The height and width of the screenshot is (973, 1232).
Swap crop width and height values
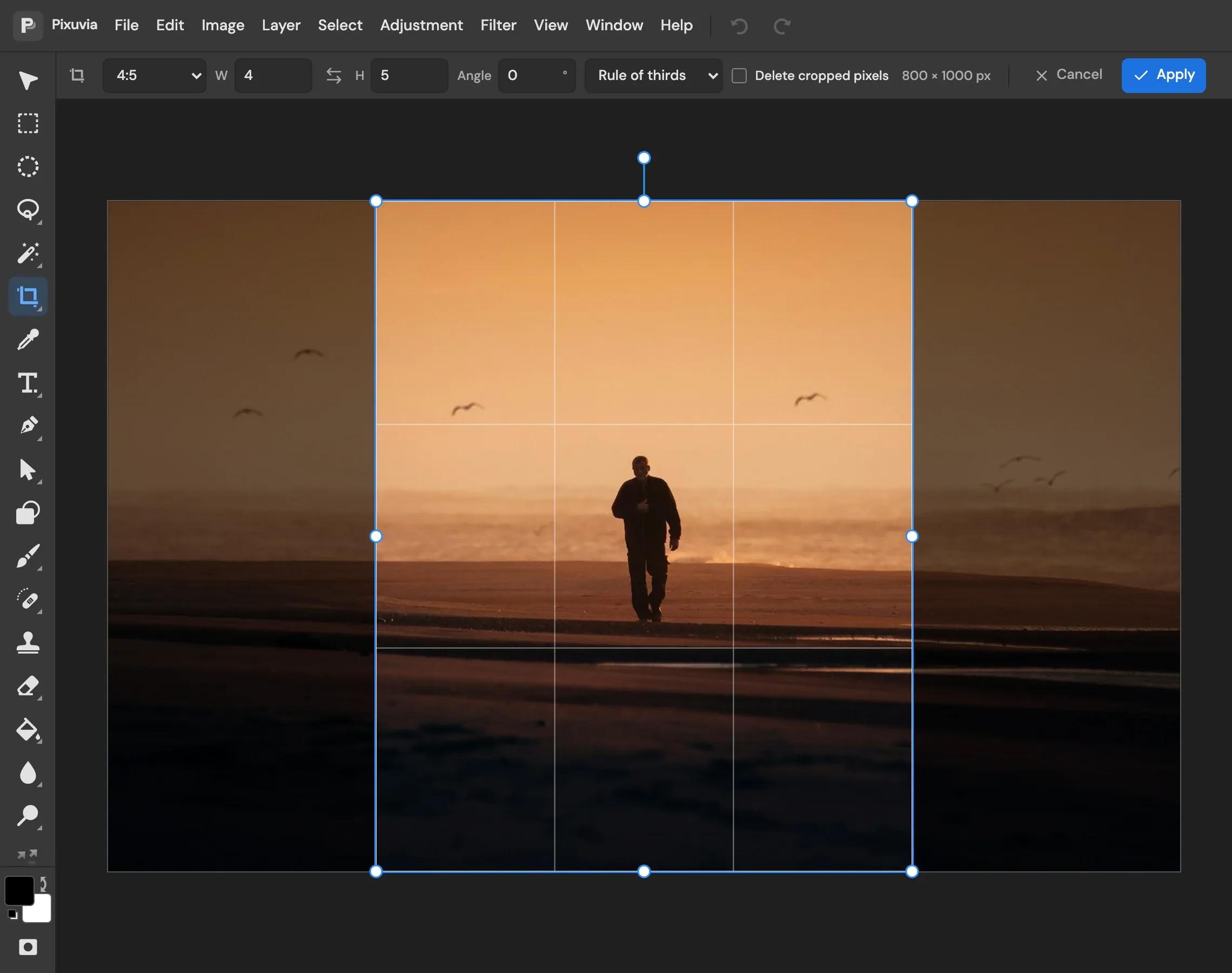[333, 75]
